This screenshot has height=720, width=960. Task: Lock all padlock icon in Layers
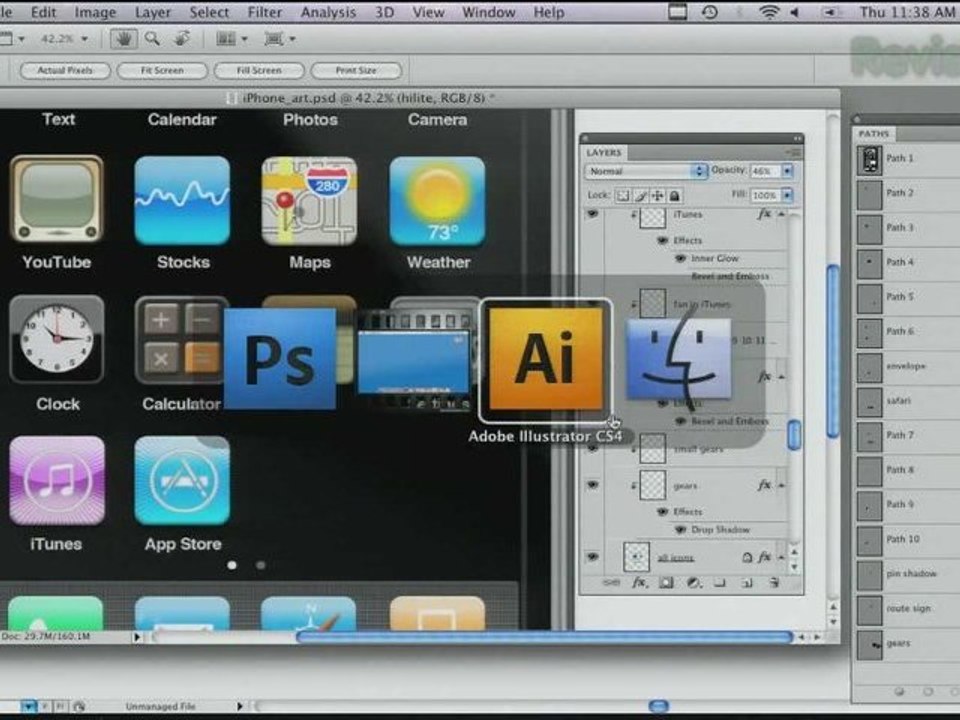click(674, 196)
